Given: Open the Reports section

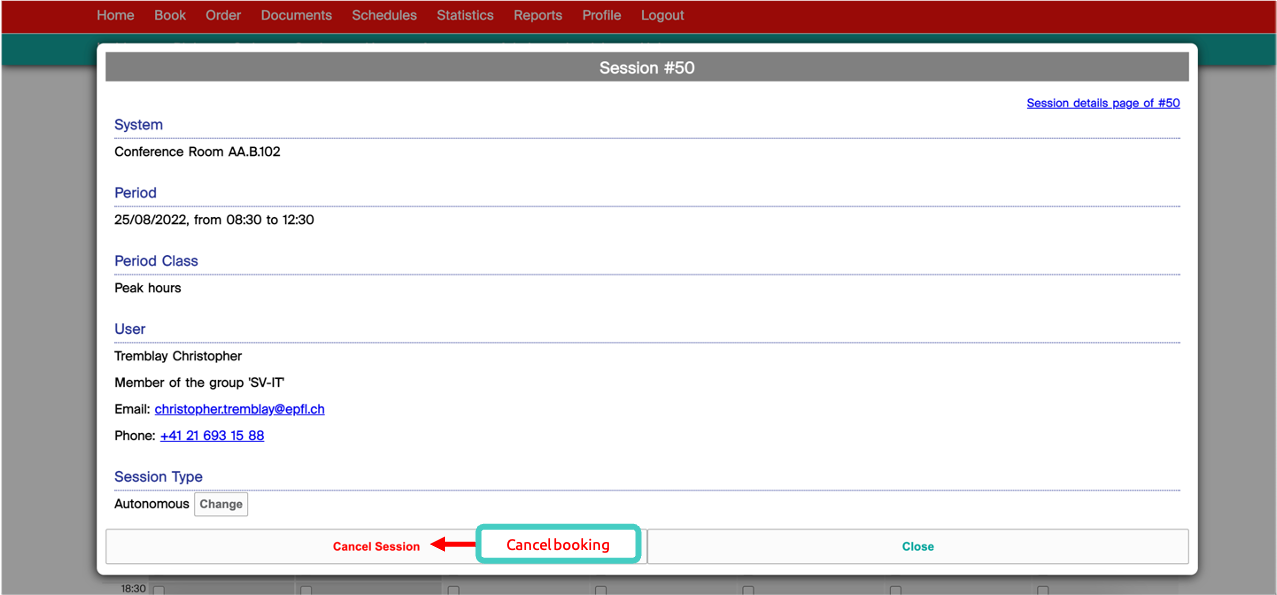Looking at the screenshot, I should (538, 15).
